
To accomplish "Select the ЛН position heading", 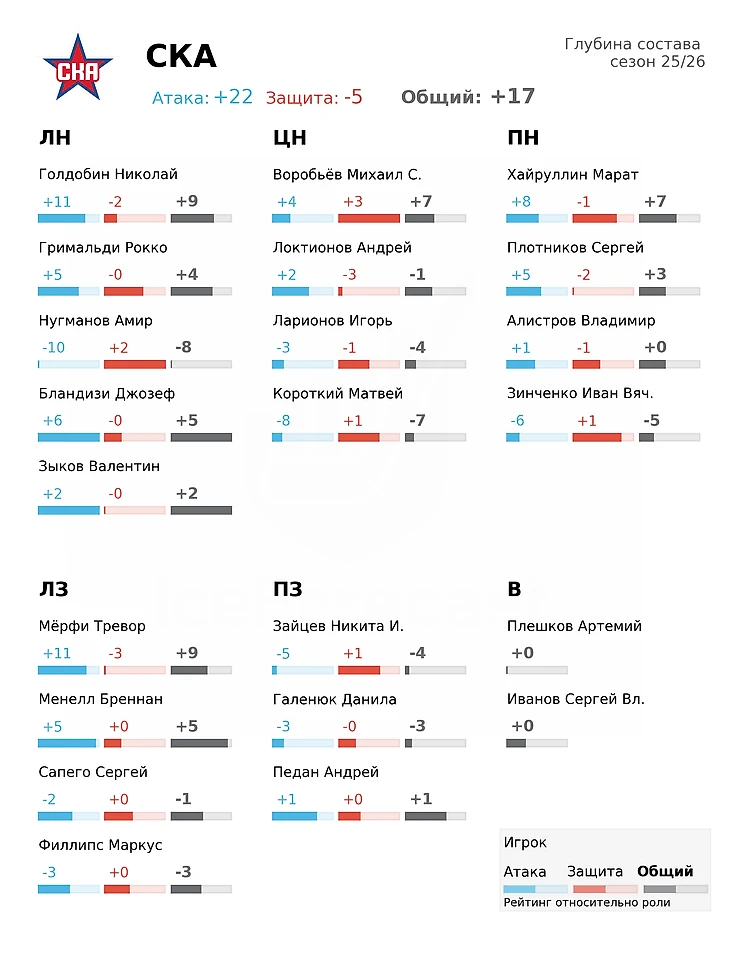I will click(x=55, y=137).
